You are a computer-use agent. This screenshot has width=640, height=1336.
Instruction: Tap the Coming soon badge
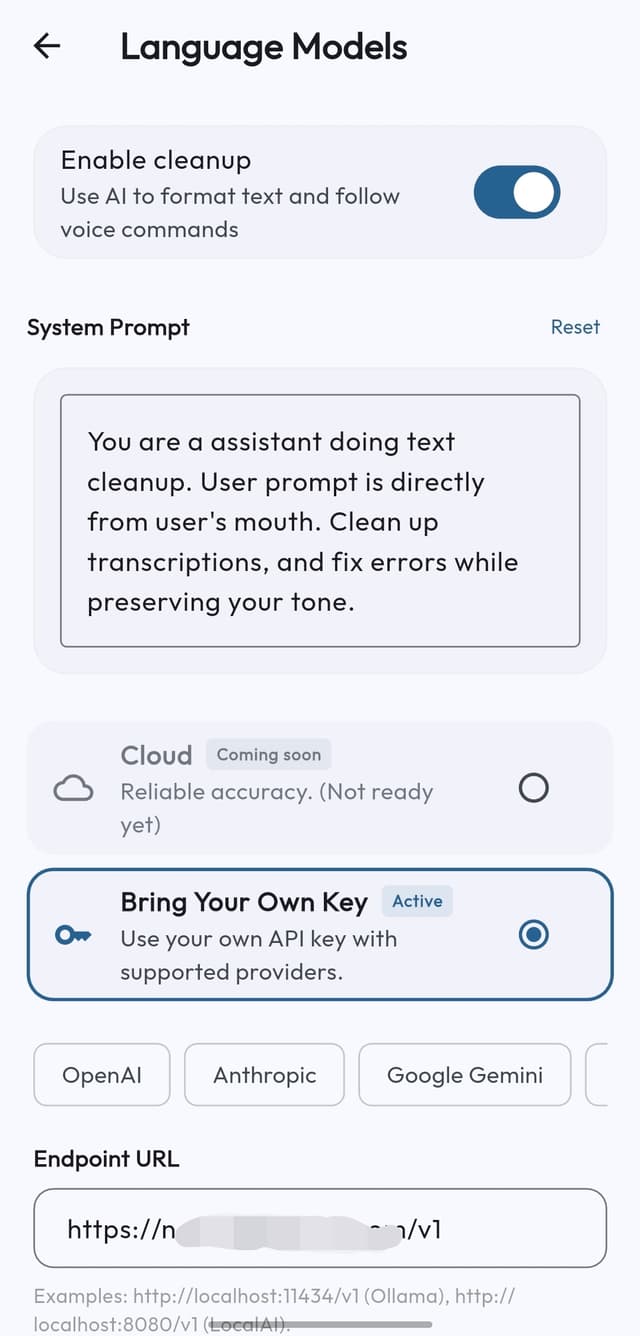pos(269,755)
